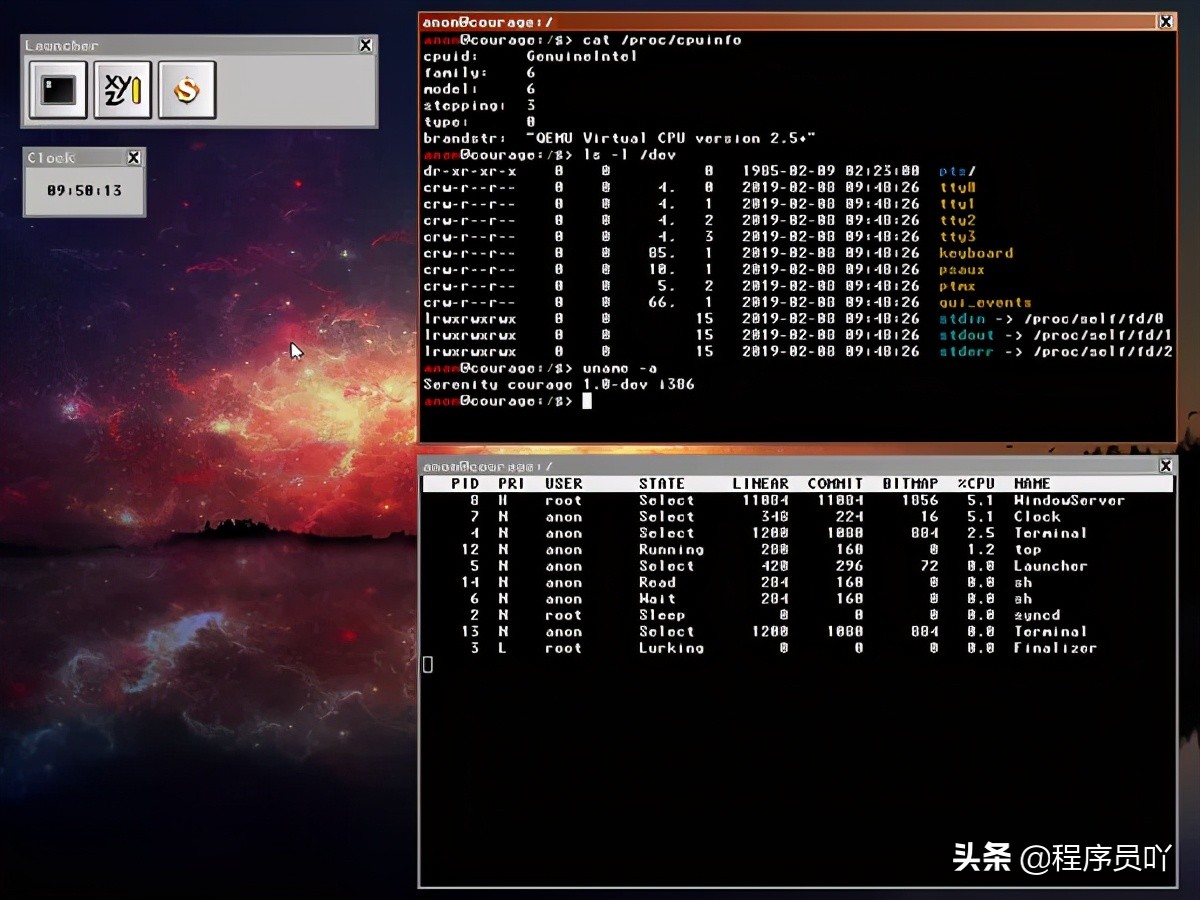Click the 09:58:13 clock time display

click(x=84, y=190)
